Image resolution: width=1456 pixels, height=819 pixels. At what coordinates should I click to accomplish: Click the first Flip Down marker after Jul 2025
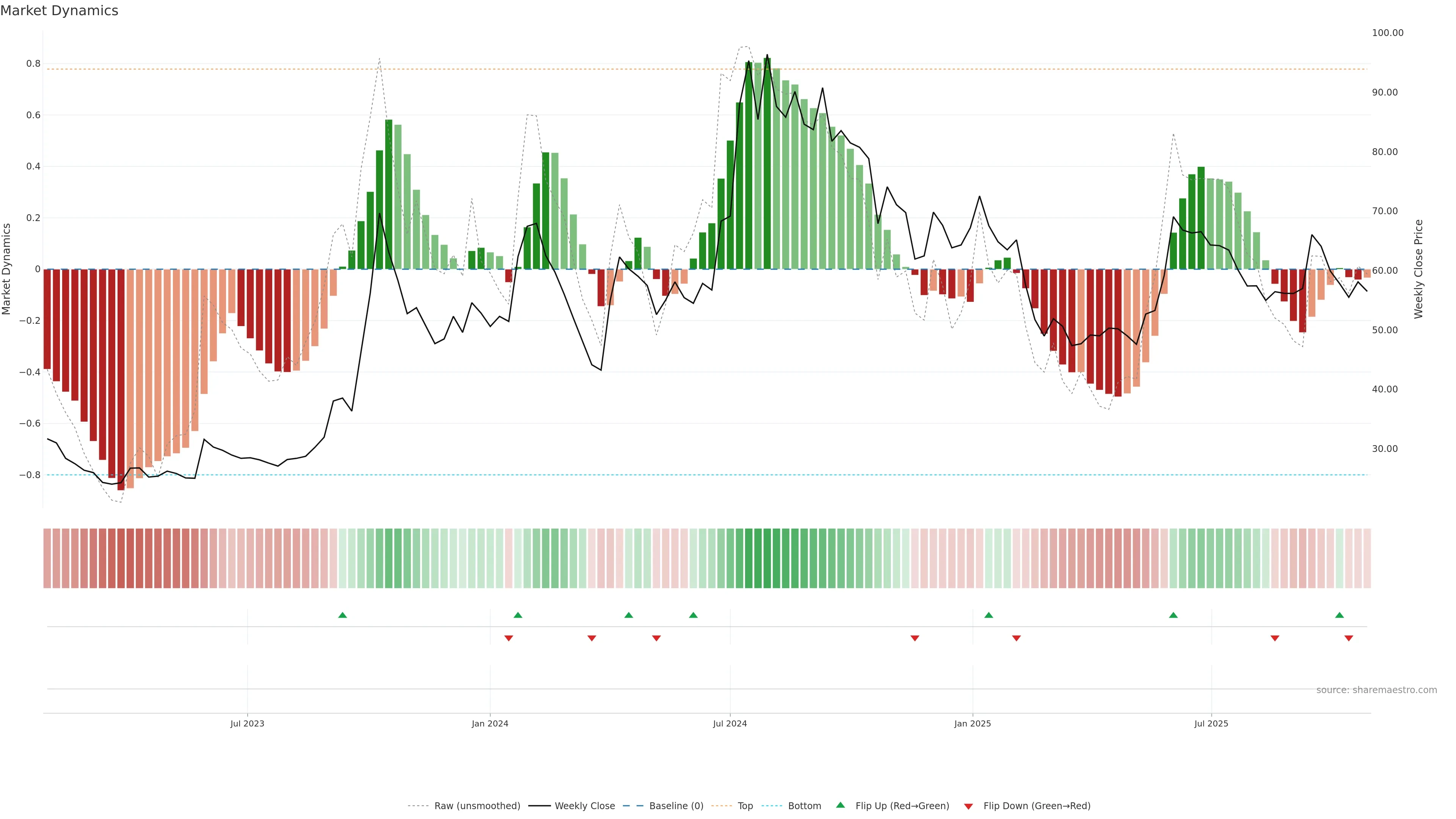(x=1275, y=638)
